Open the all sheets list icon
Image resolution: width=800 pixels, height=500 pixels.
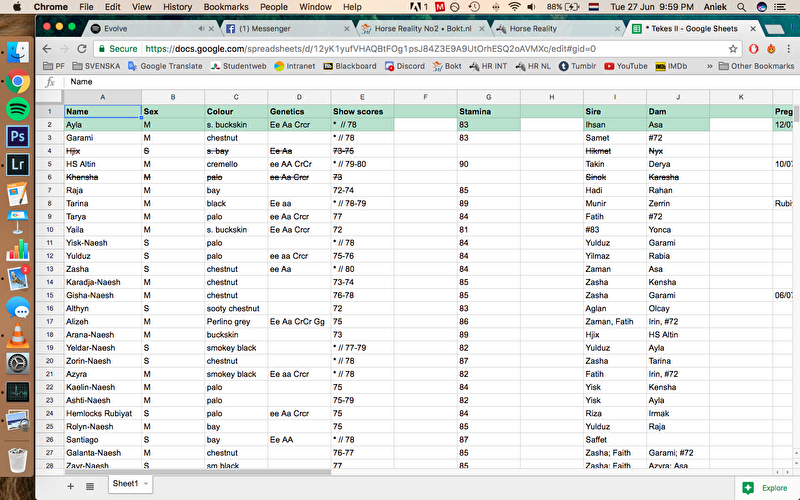(90, 485)
